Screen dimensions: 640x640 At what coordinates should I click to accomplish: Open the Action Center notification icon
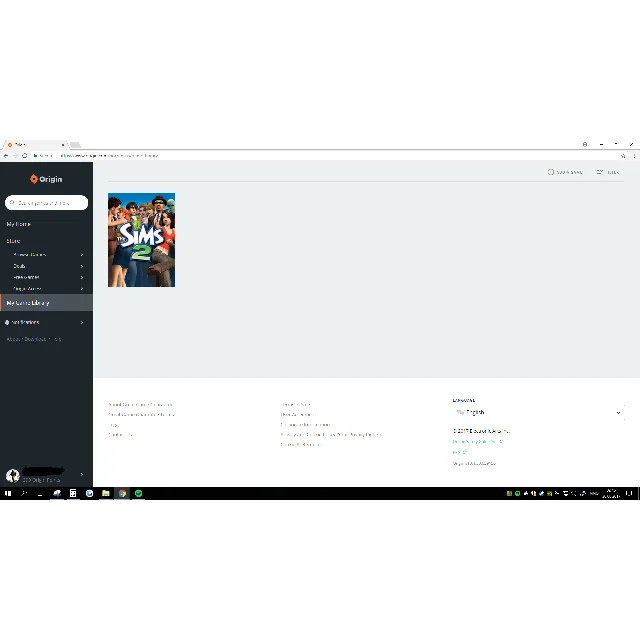click(x=629, y=493)
